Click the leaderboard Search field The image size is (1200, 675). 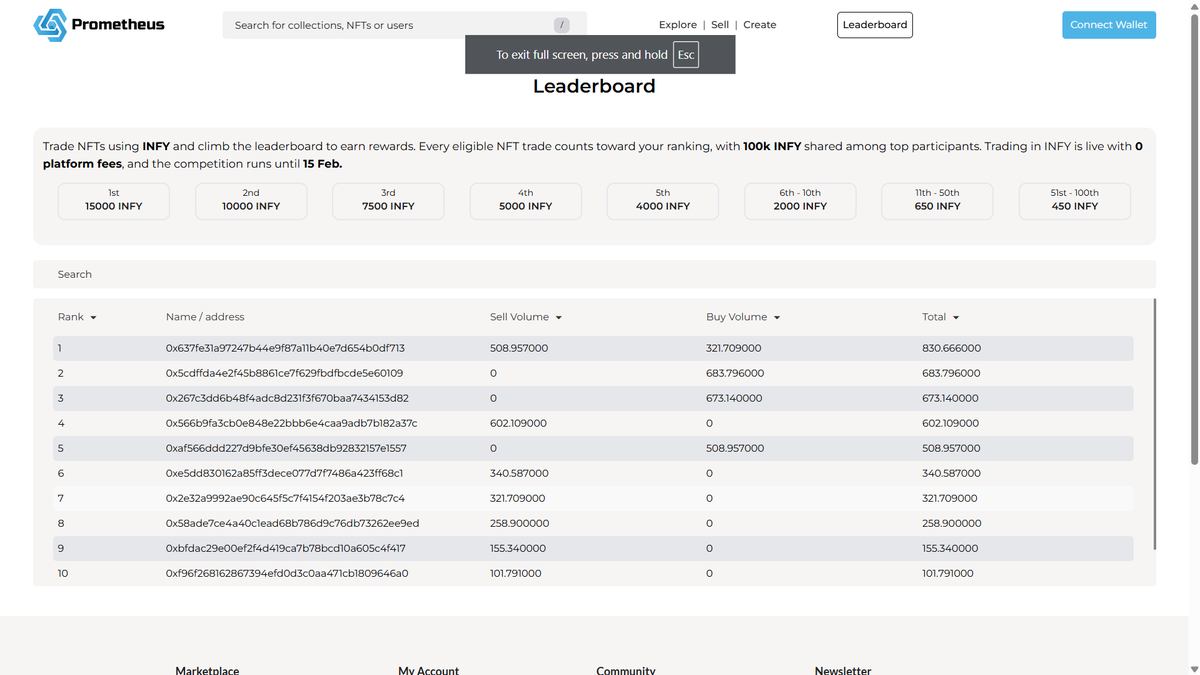pyautogui.click(x=594, y=274)
